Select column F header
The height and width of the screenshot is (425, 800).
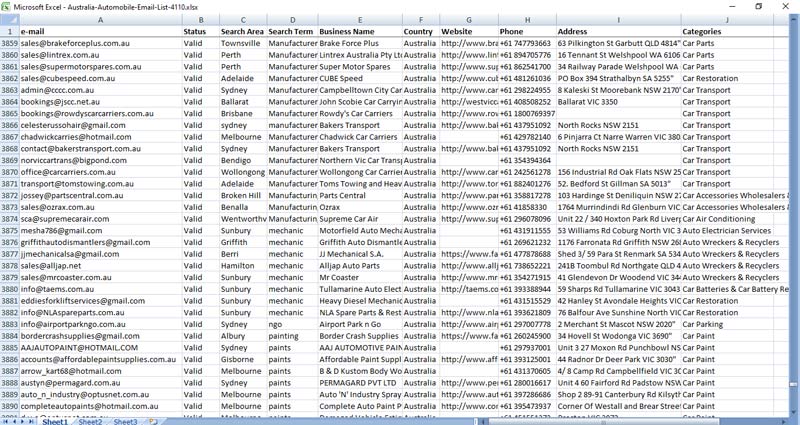point(421,20)
